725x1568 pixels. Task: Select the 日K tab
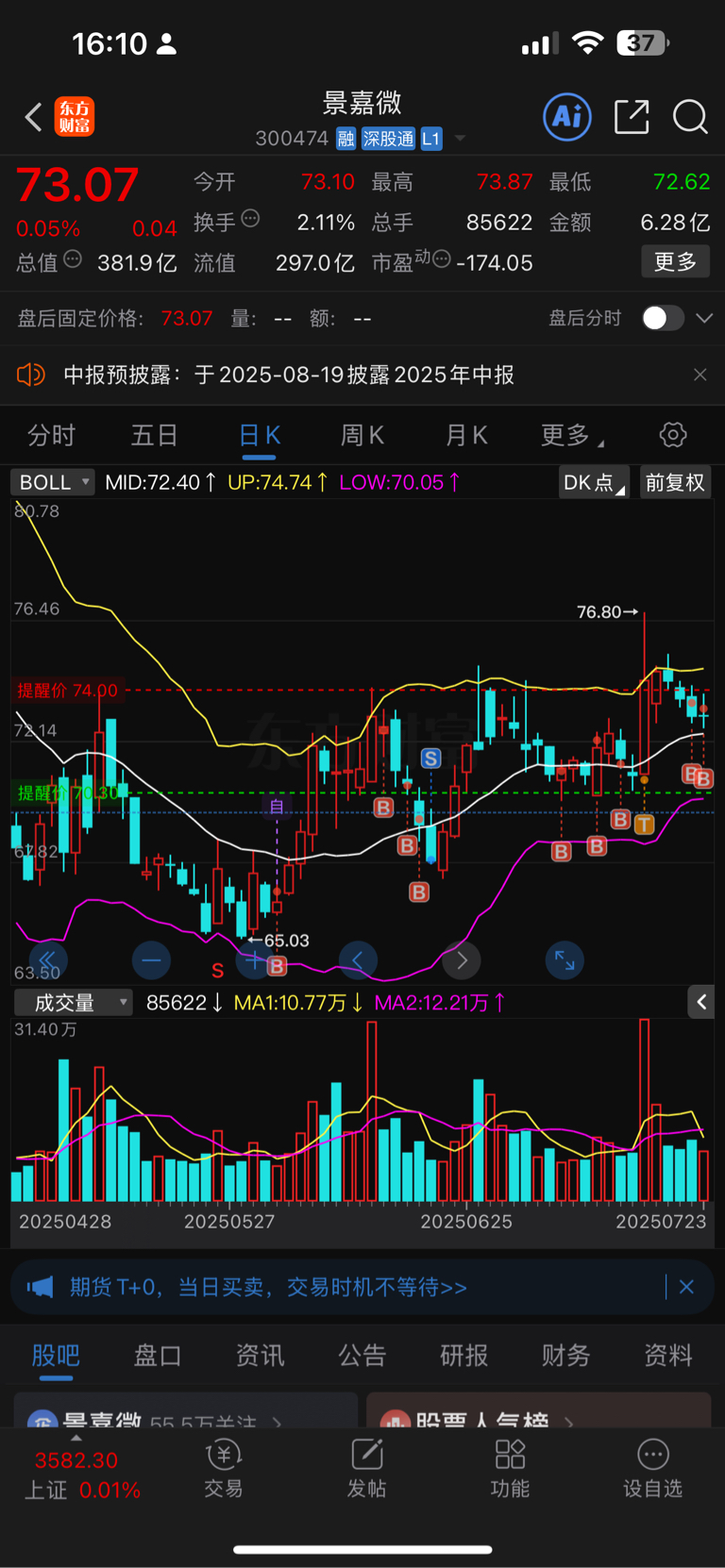[259, 435]
